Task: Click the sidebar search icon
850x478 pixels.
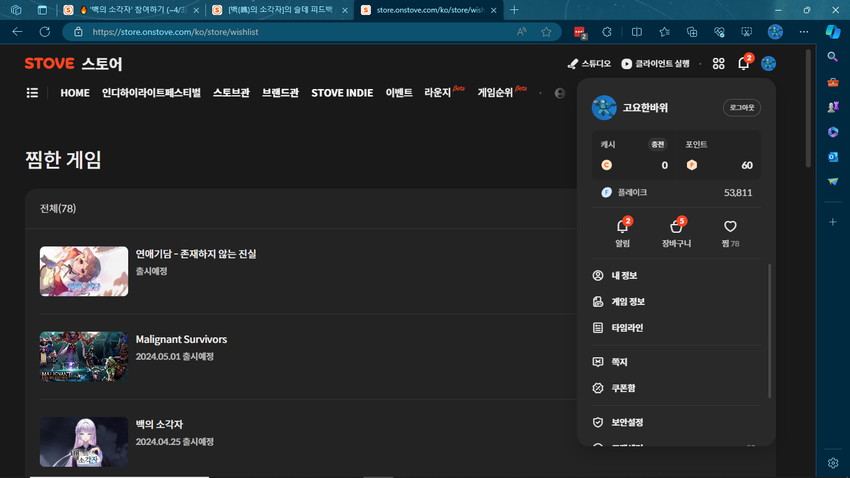Action: (x=833, y=57)
